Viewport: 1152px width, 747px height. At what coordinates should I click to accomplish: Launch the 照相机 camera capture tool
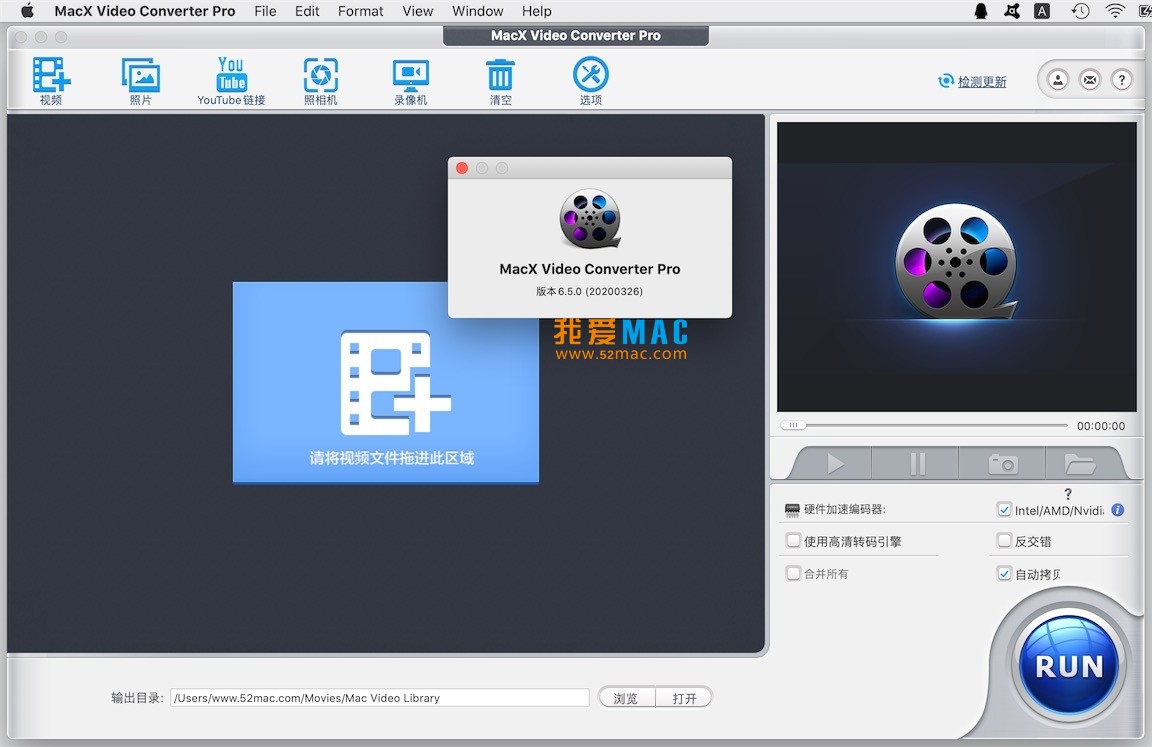pyautogui.click(x=321, y=80)
